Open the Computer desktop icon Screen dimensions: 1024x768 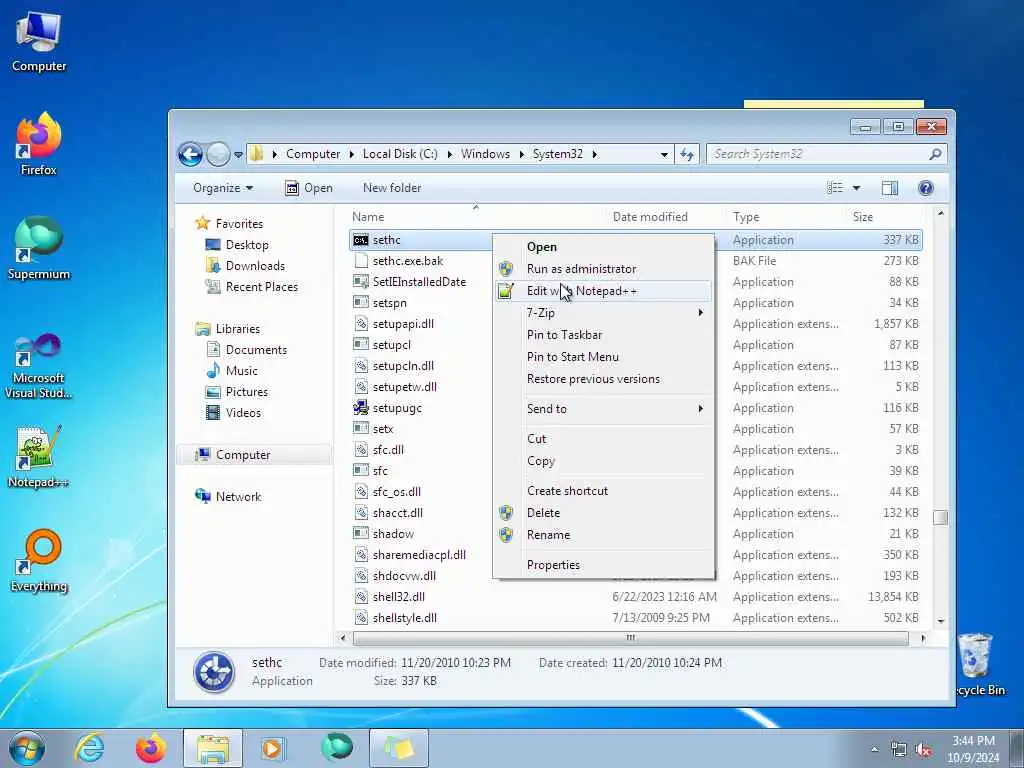39,41
